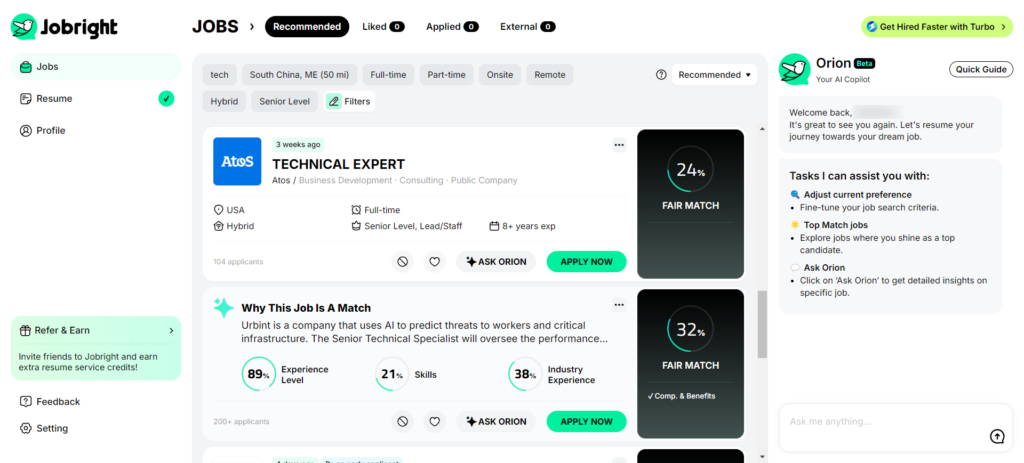Toggle the Hybrid filter chip

[224, 101]
